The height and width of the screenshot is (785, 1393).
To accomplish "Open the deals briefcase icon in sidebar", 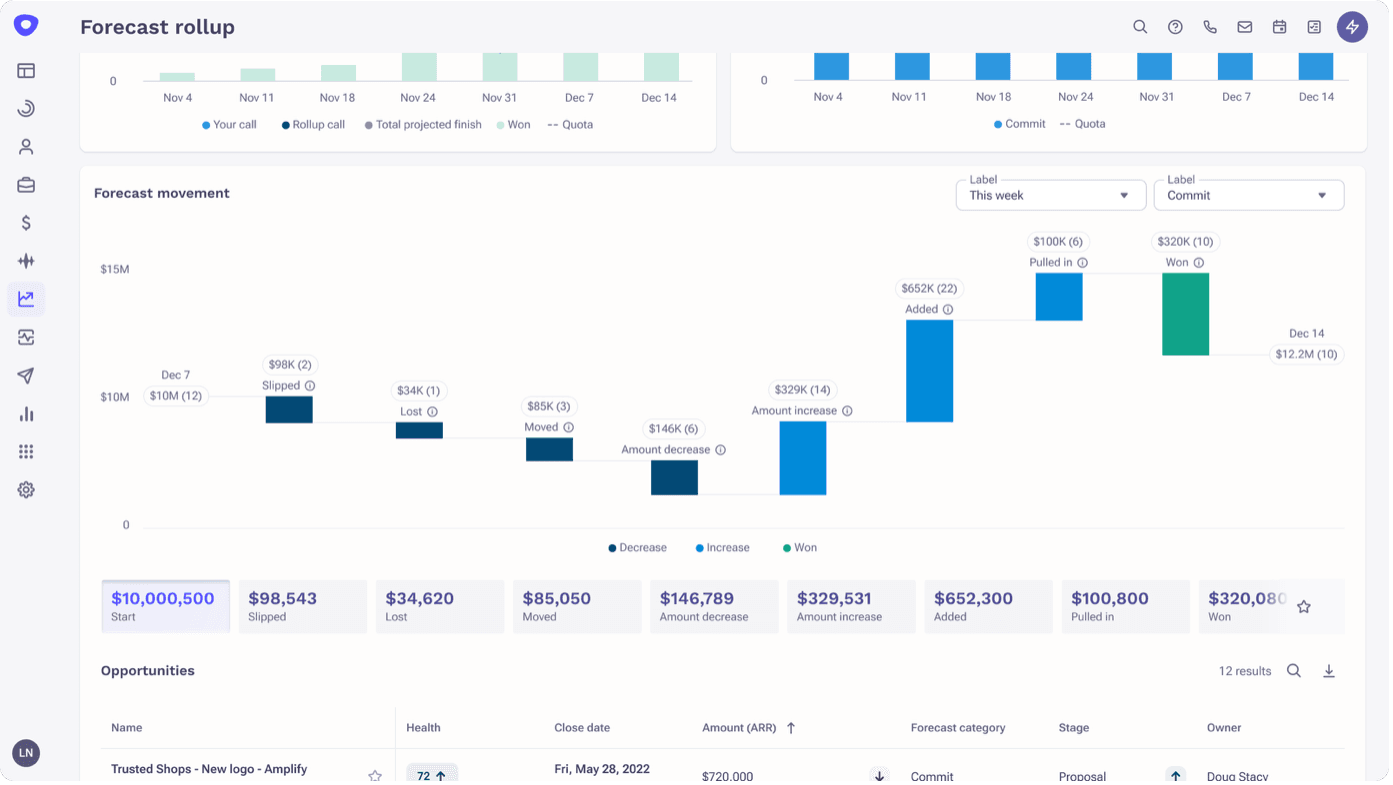I will tap(25, 184).
